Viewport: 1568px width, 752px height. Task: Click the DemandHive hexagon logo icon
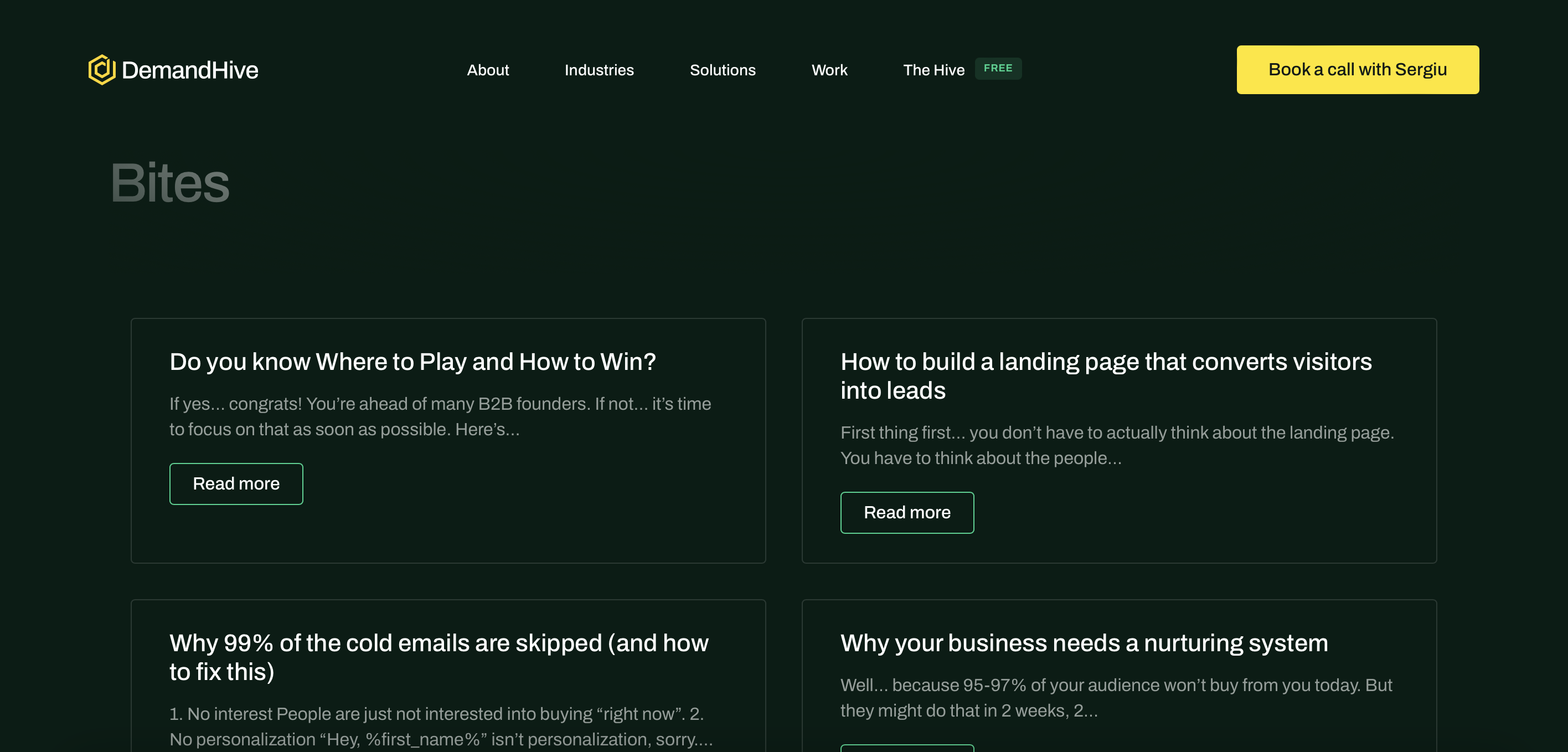(x=102, y=69)
